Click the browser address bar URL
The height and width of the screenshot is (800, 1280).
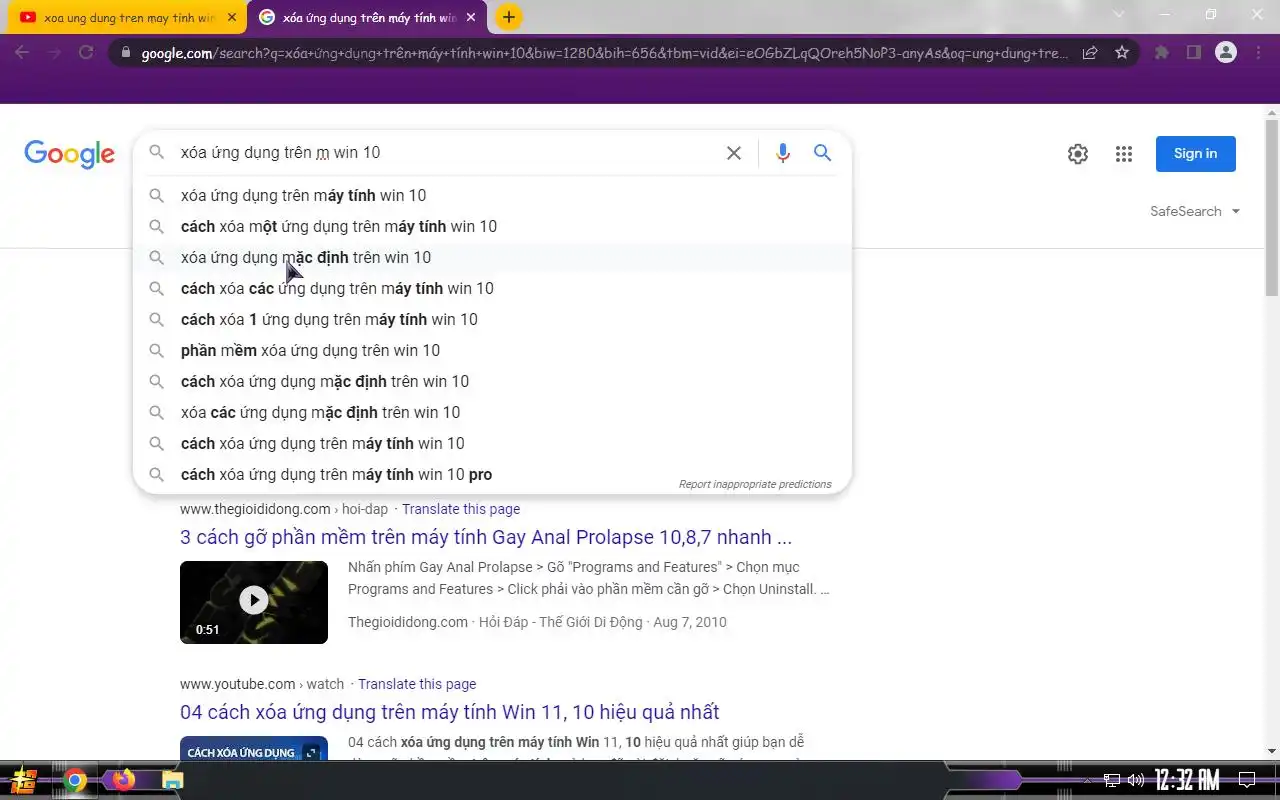click(604, 53)
